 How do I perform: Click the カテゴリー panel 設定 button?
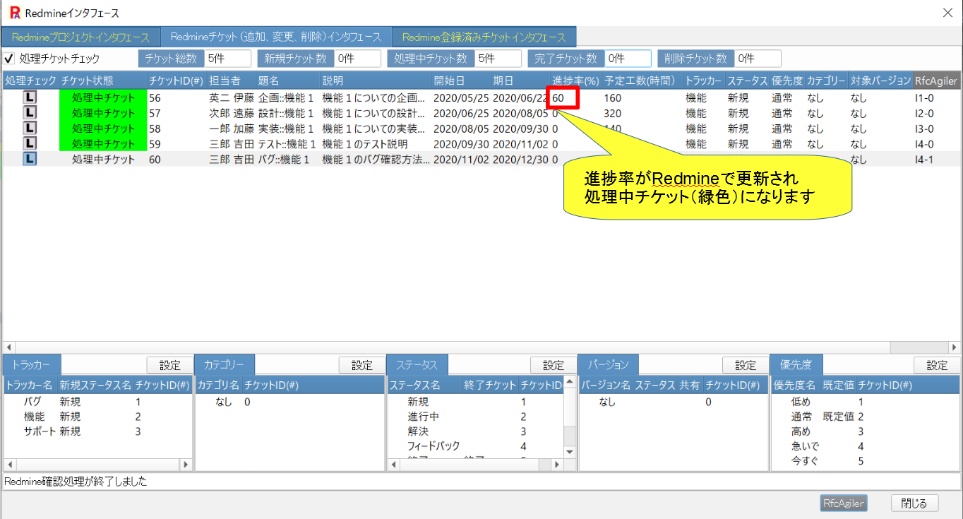(362, 365)
